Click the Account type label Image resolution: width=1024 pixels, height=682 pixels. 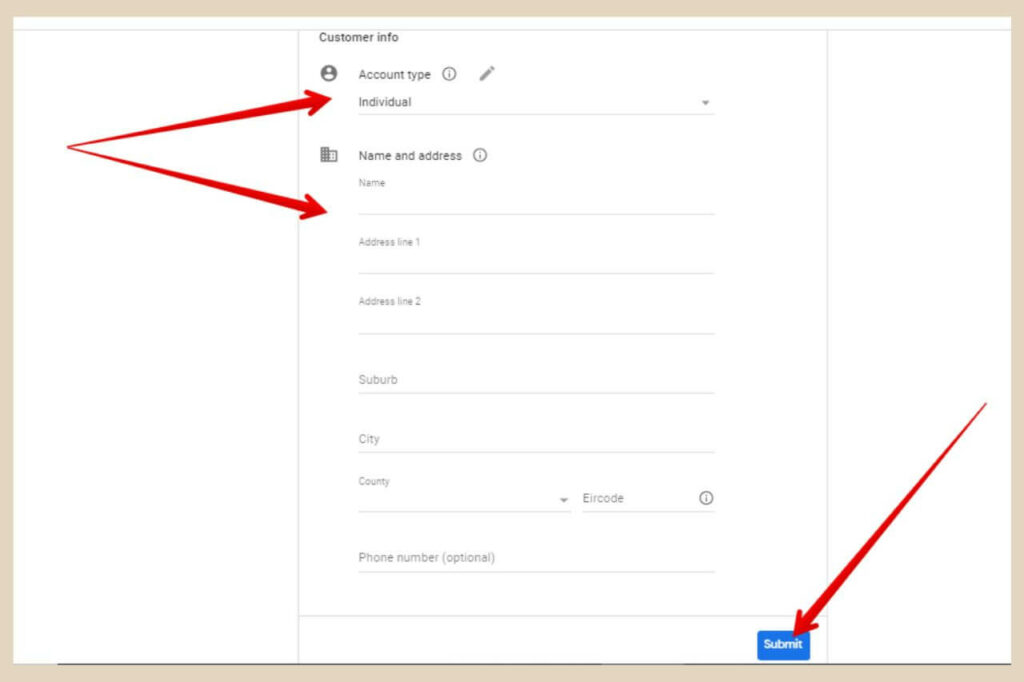click(394, 74)
